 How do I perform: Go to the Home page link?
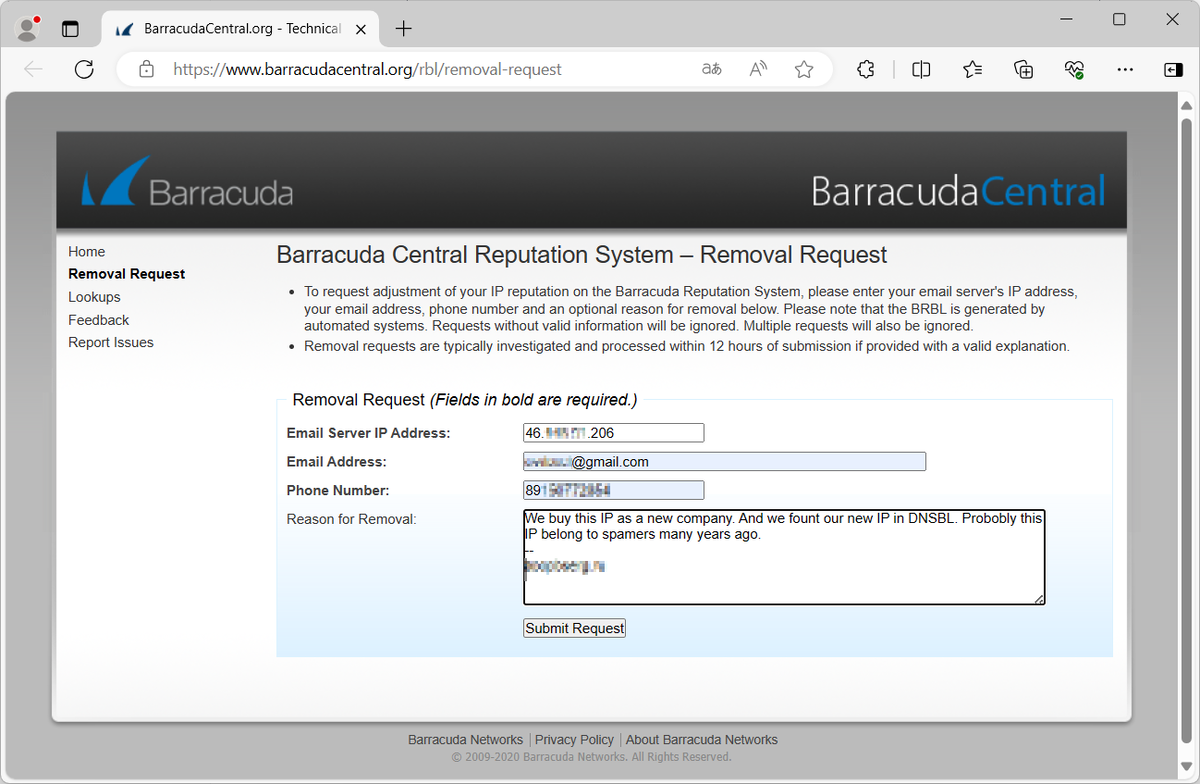87,252
